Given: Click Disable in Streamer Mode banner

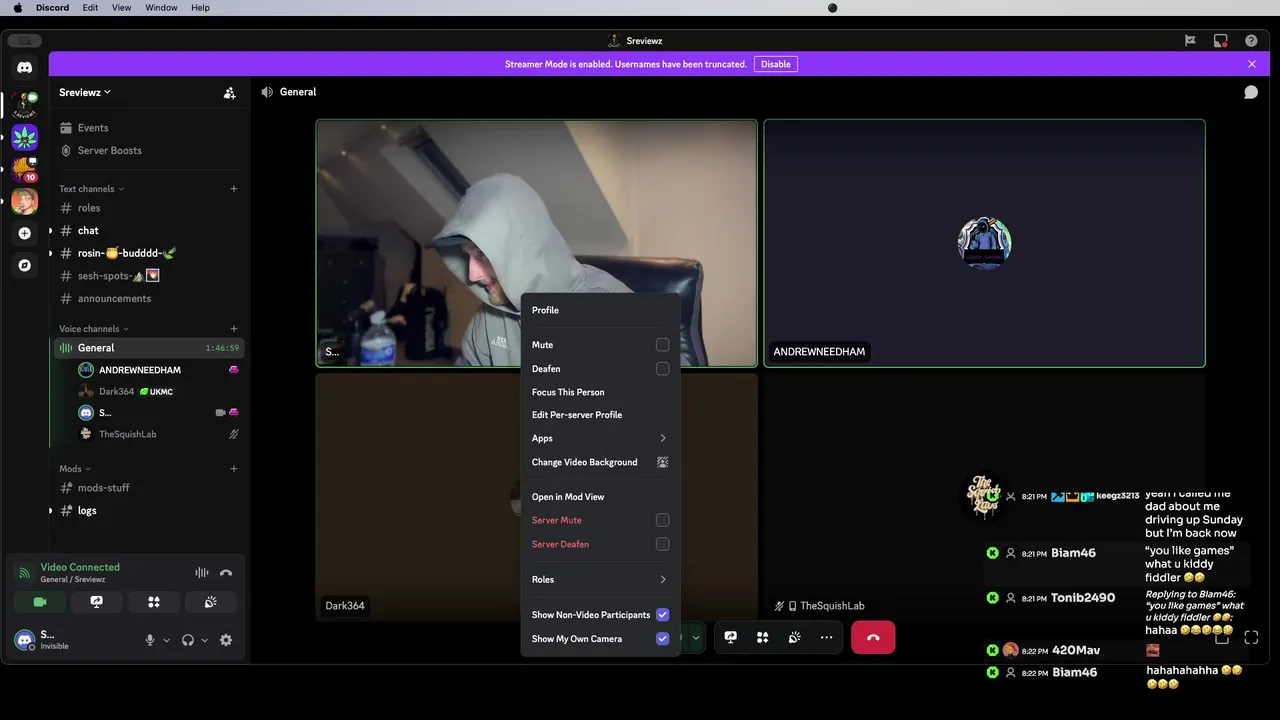Looking at the screenshot, I should (x=776, y=64).
